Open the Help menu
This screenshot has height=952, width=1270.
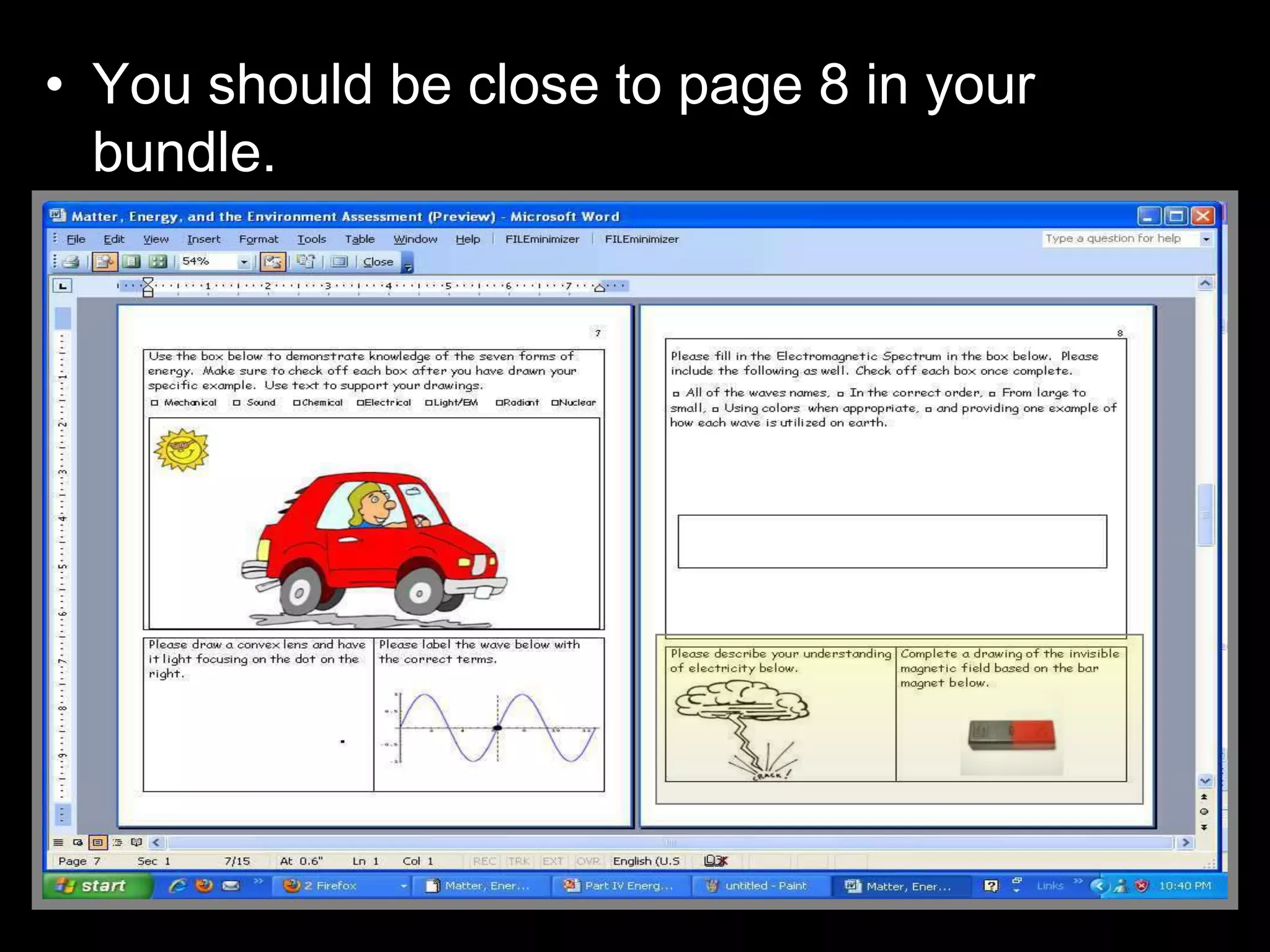pos(468,239)
